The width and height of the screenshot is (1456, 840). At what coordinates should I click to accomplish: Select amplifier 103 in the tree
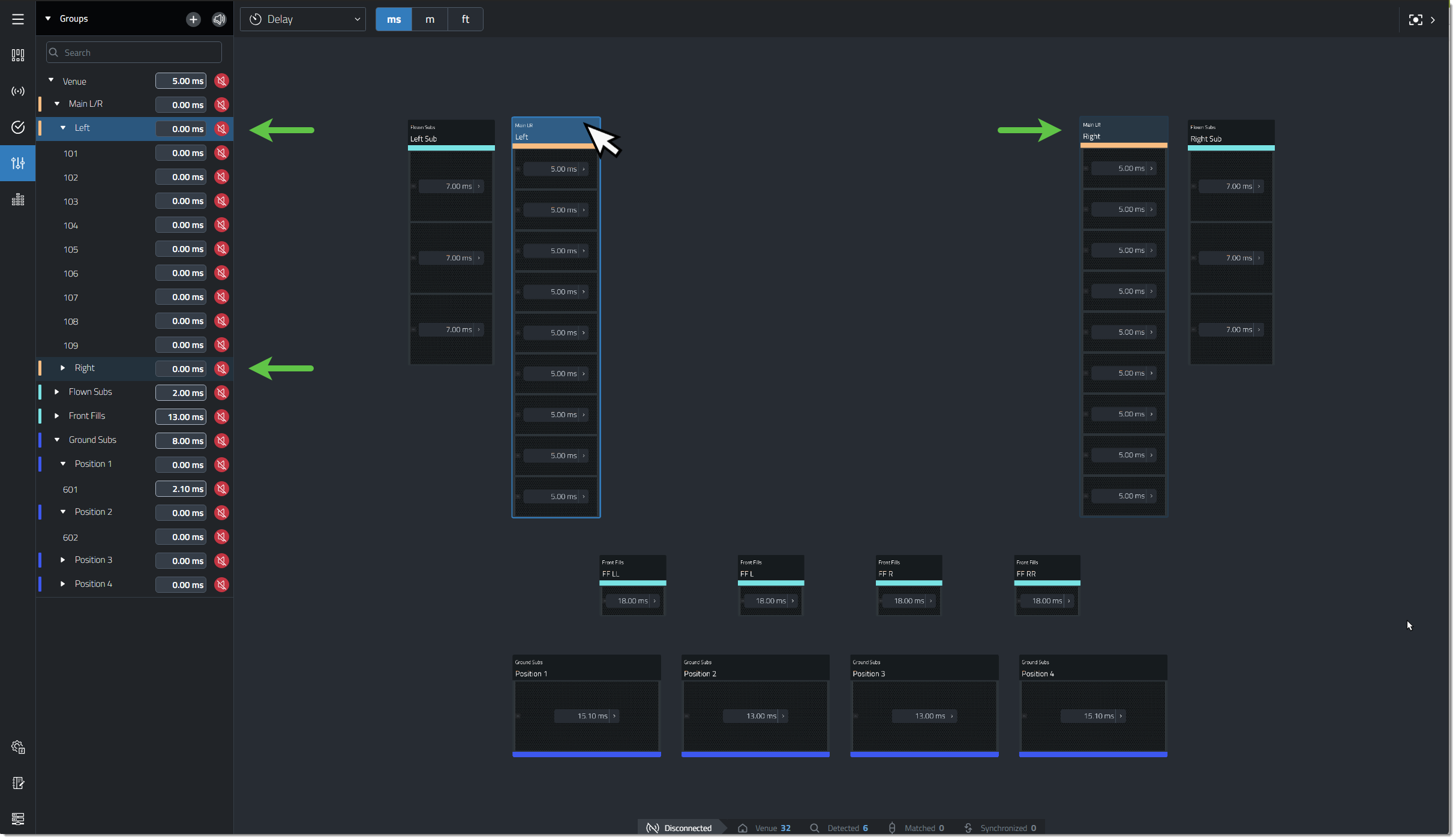[x=71, y=202]
